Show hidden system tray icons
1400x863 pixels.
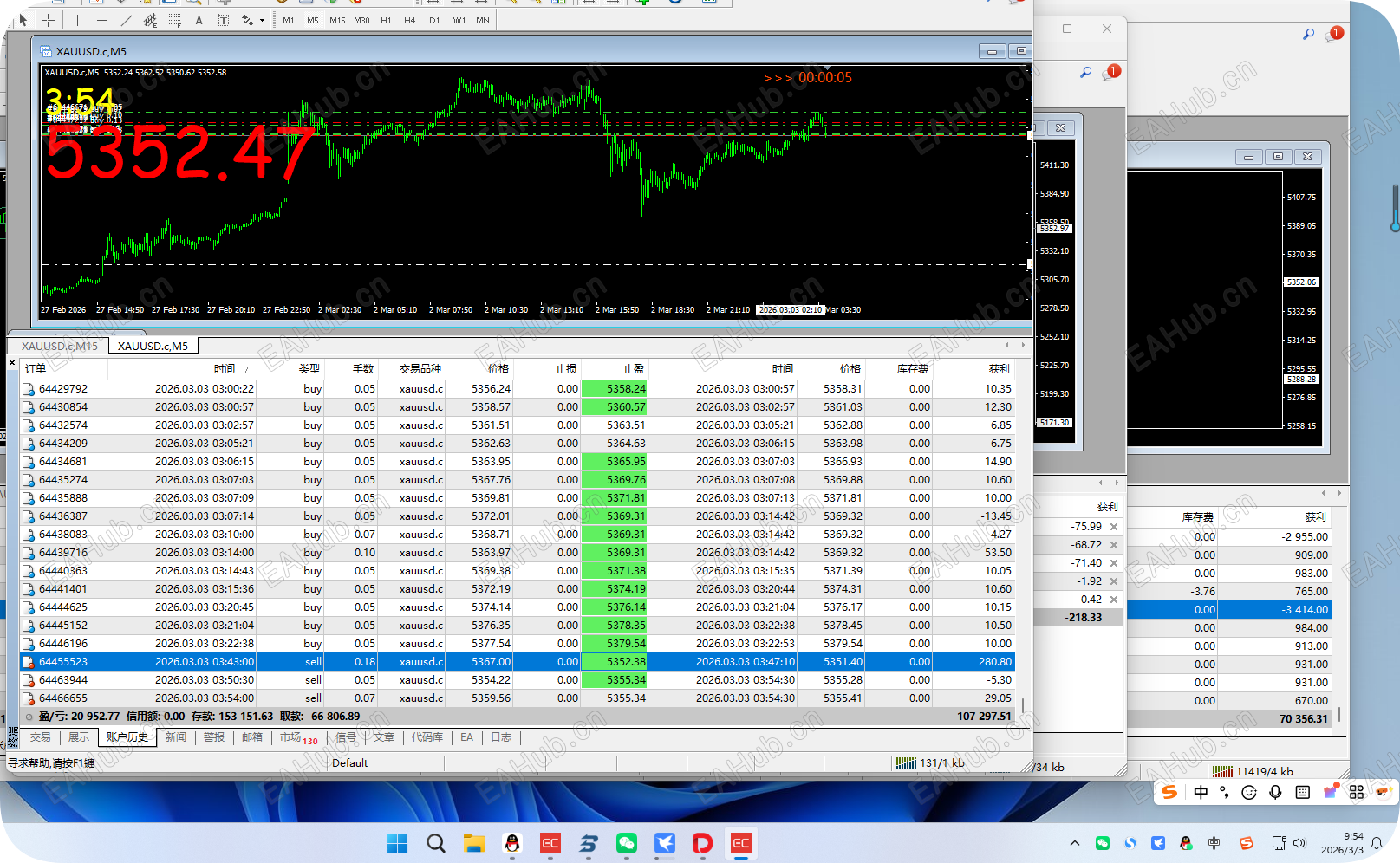1075,843
